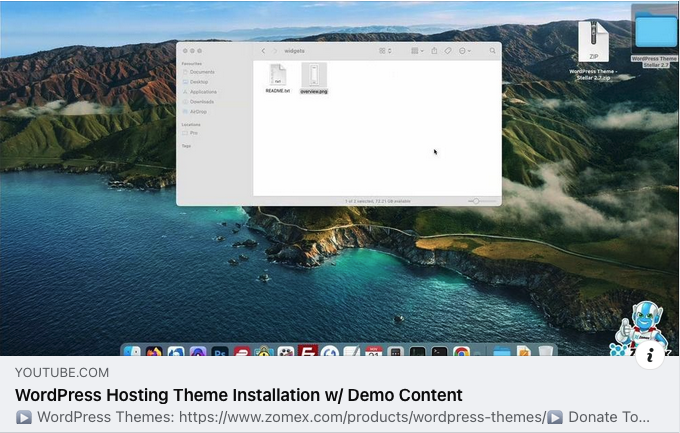Select the overview.png file
The height and width of the screenshot is (433, 680).
[314, 78]
